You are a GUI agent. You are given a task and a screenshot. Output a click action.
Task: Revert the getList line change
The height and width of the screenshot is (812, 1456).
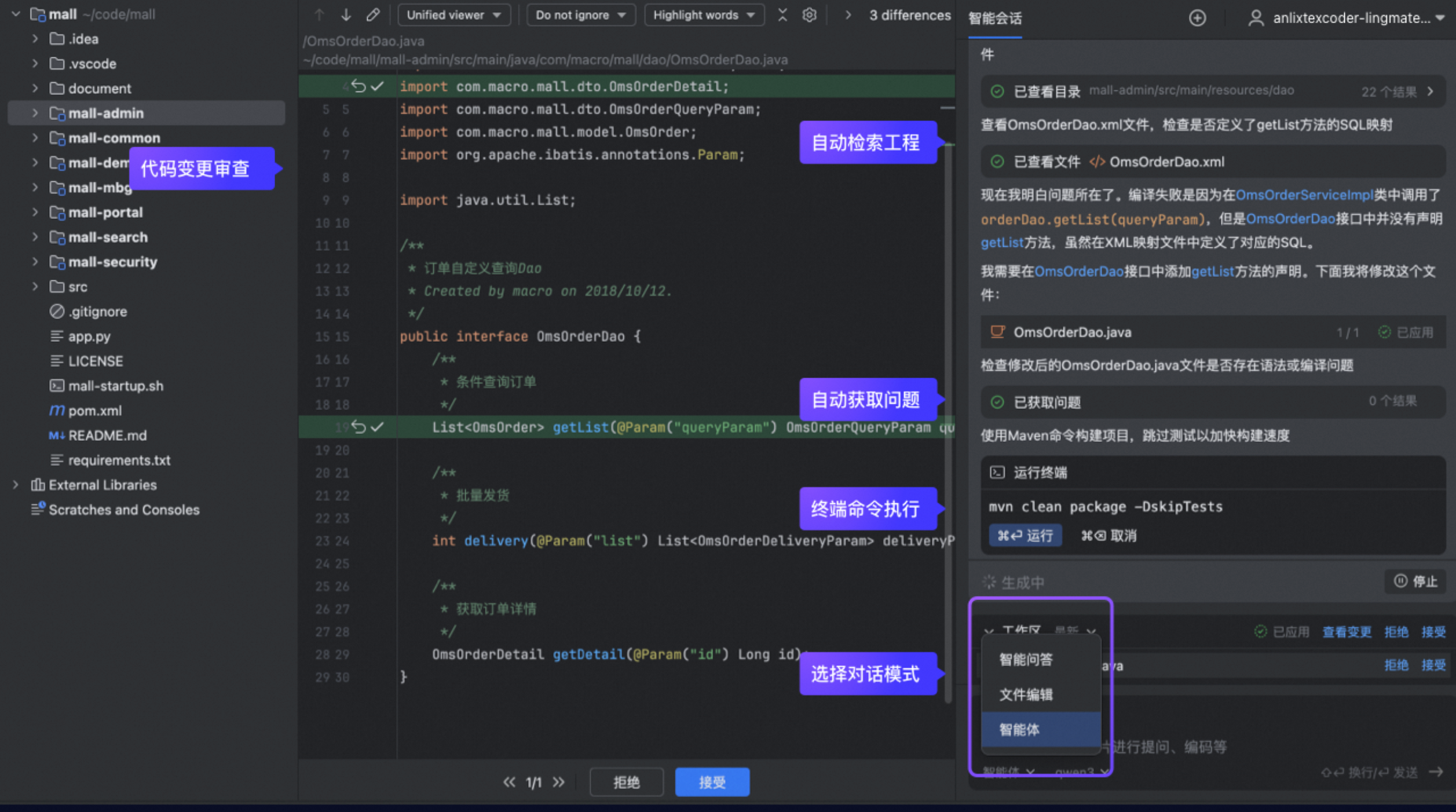(358, 427)
